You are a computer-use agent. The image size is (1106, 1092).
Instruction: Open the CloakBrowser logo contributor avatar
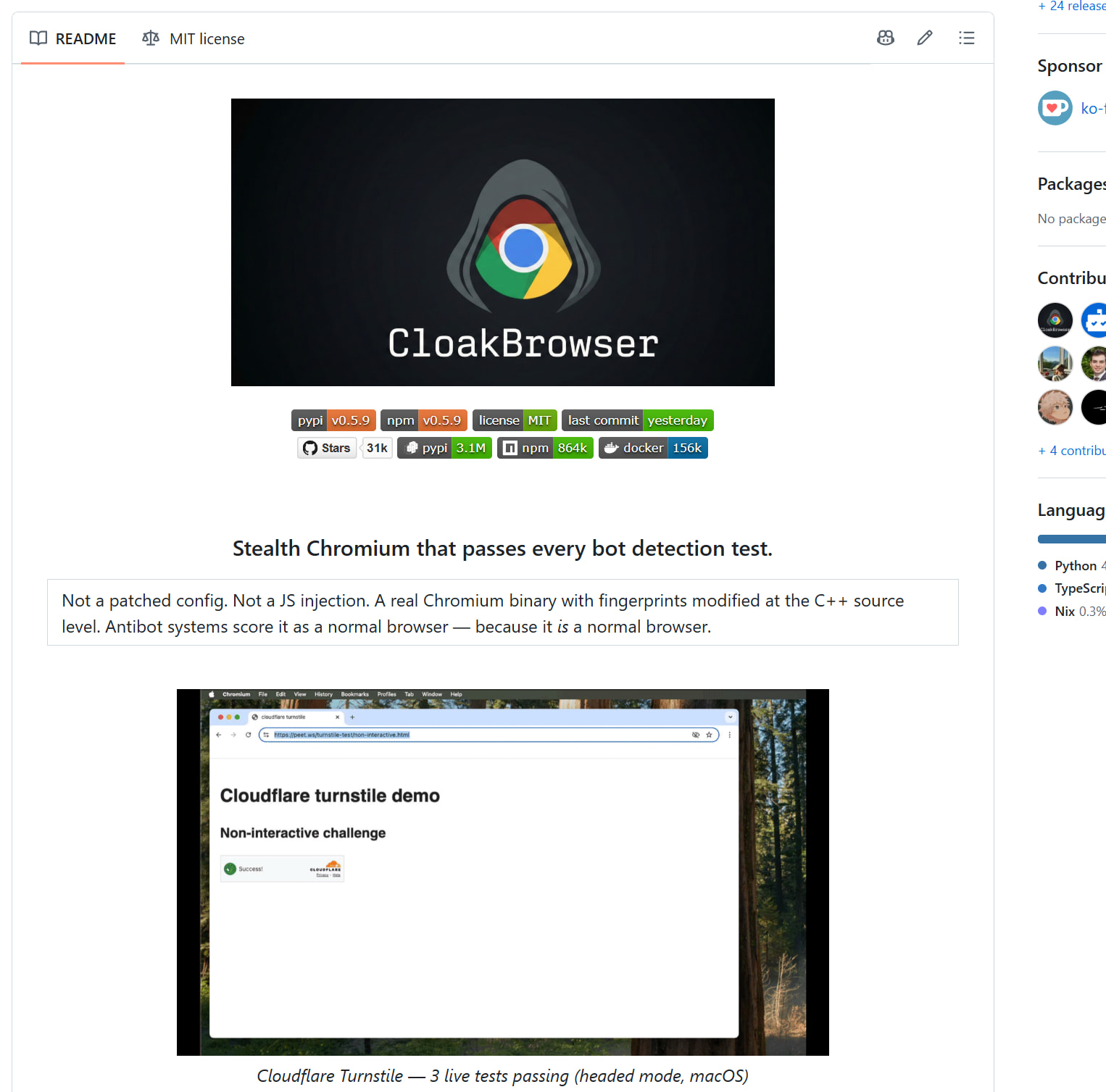click(x=1055, y=320)
